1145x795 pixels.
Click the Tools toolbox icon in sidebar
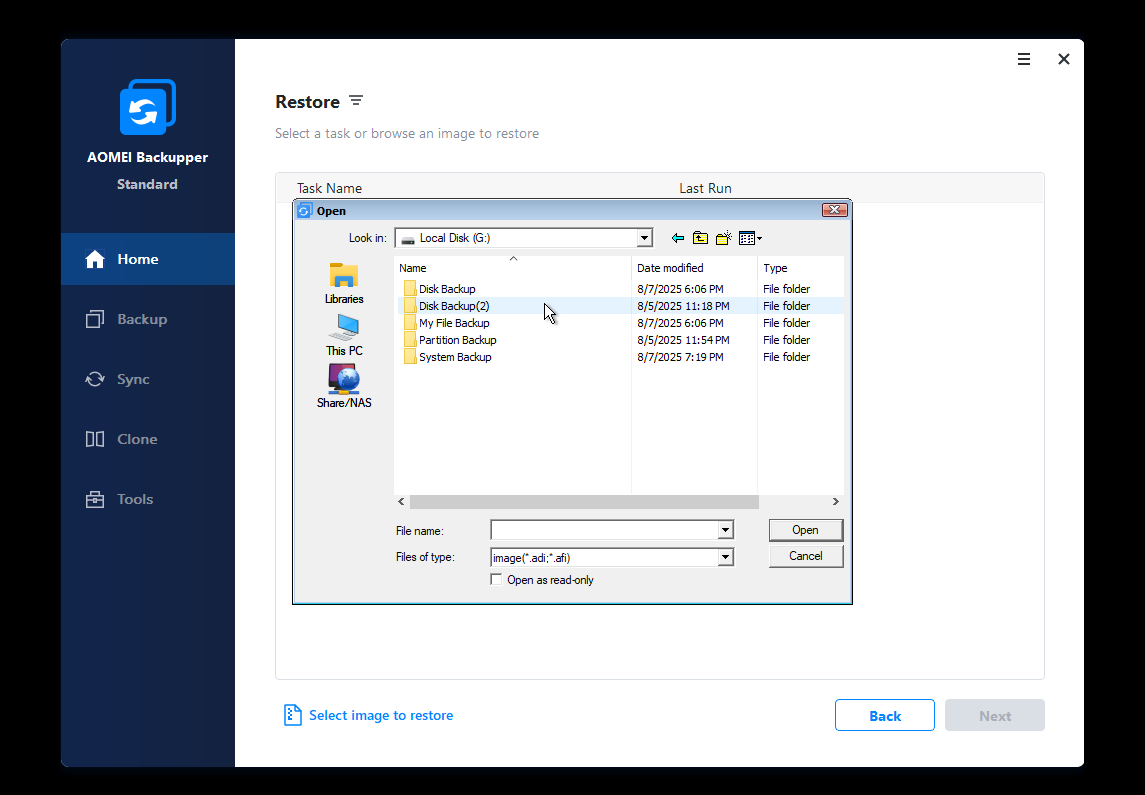95,499
